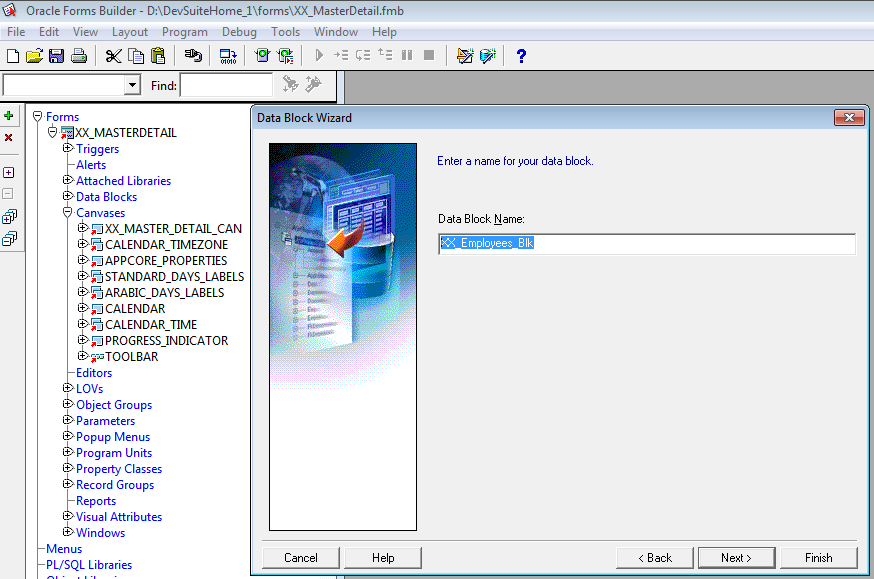Open the object navigator dropdown arrow

tap(132, 85)
